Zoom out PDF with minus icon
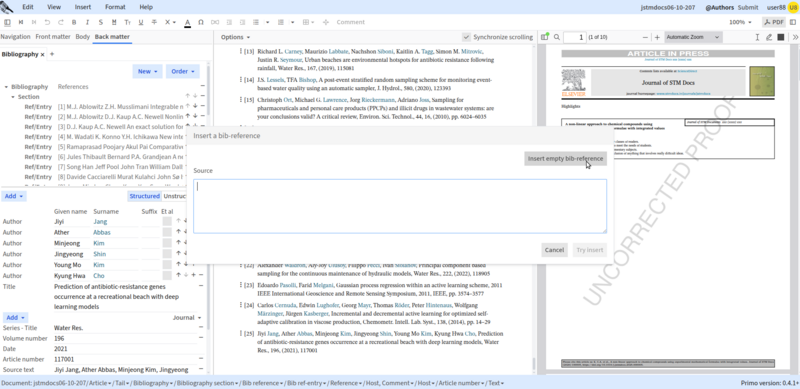 tap(645, 37)
